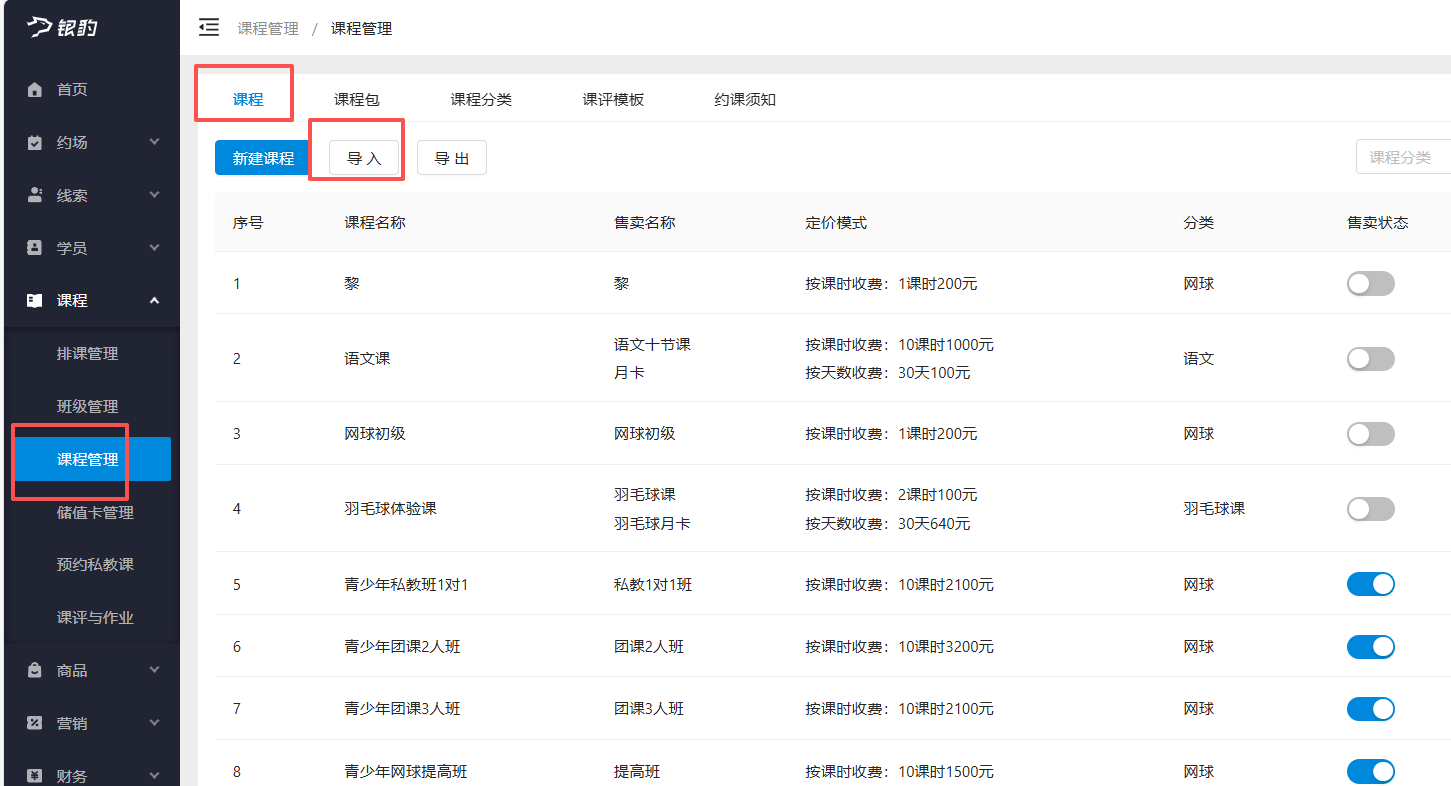
Task: Click the 新建课程 button
Action: tap(260, 157)
